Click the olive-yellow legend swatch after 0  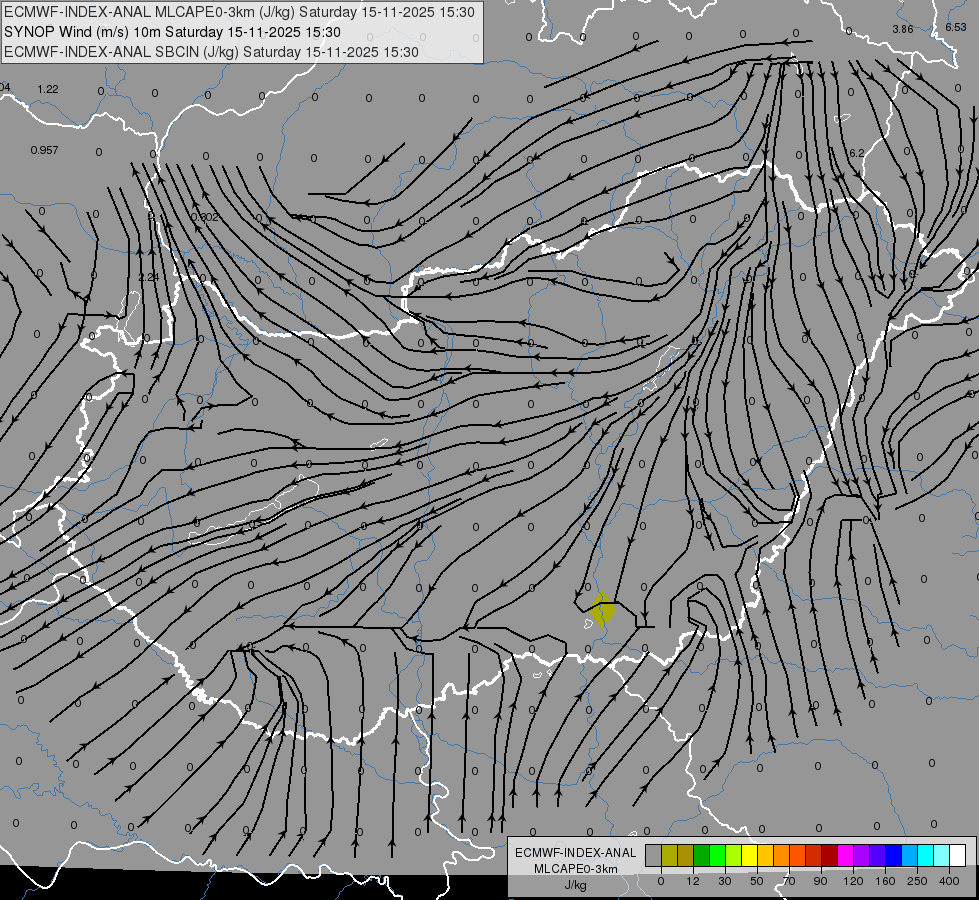click(669, 855)
